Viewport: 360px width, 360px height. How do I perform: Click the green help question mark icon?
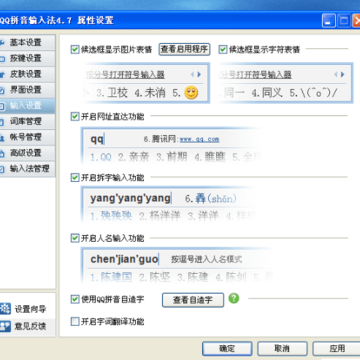click(234, 298)
